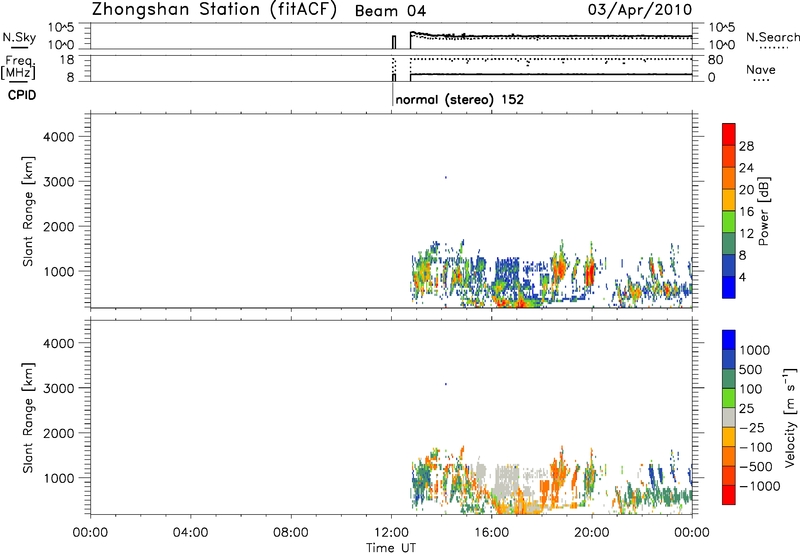Viewport: 800px width, 554px height.
Task: Click the "3000" tick of the velocity panel
Action: [59, 388]
